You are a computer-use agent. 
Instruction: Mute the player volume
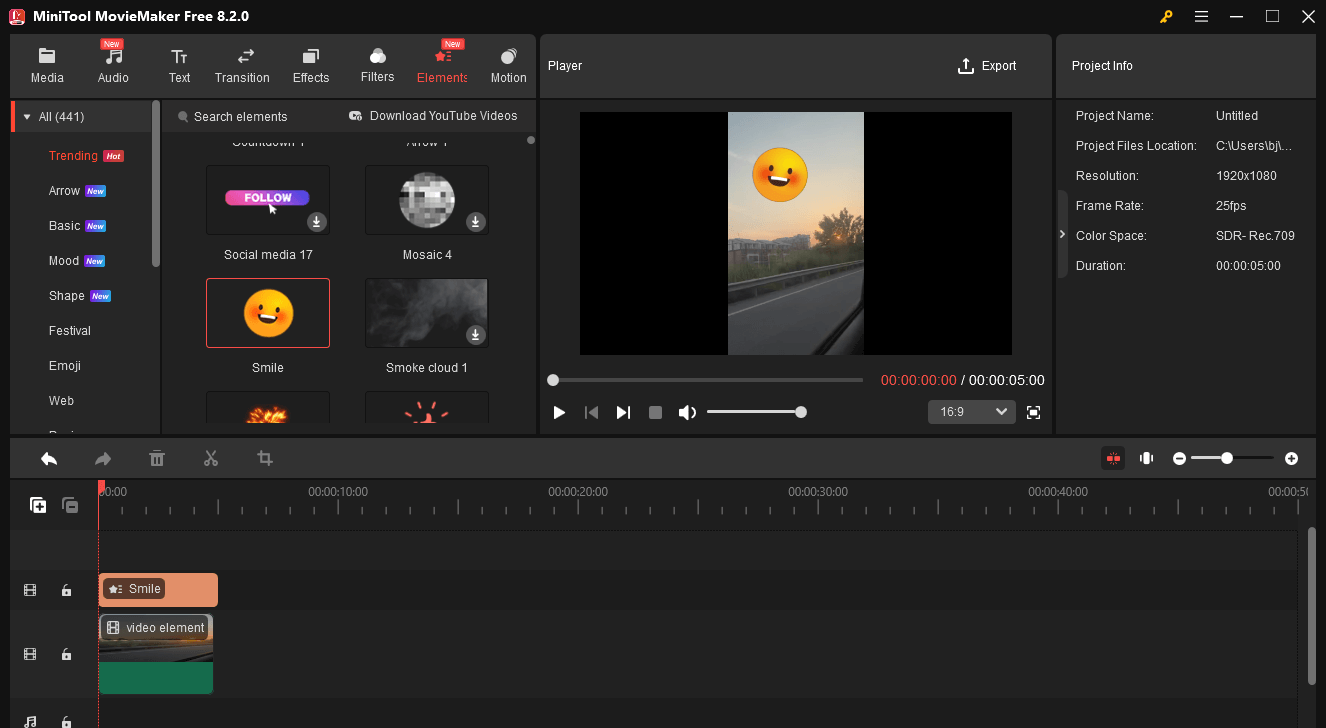coord(687,412)
